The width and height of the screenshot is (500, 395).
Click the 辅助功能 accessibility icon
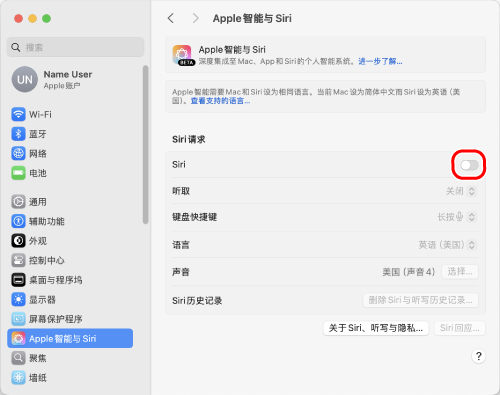[x=18, y=221]
